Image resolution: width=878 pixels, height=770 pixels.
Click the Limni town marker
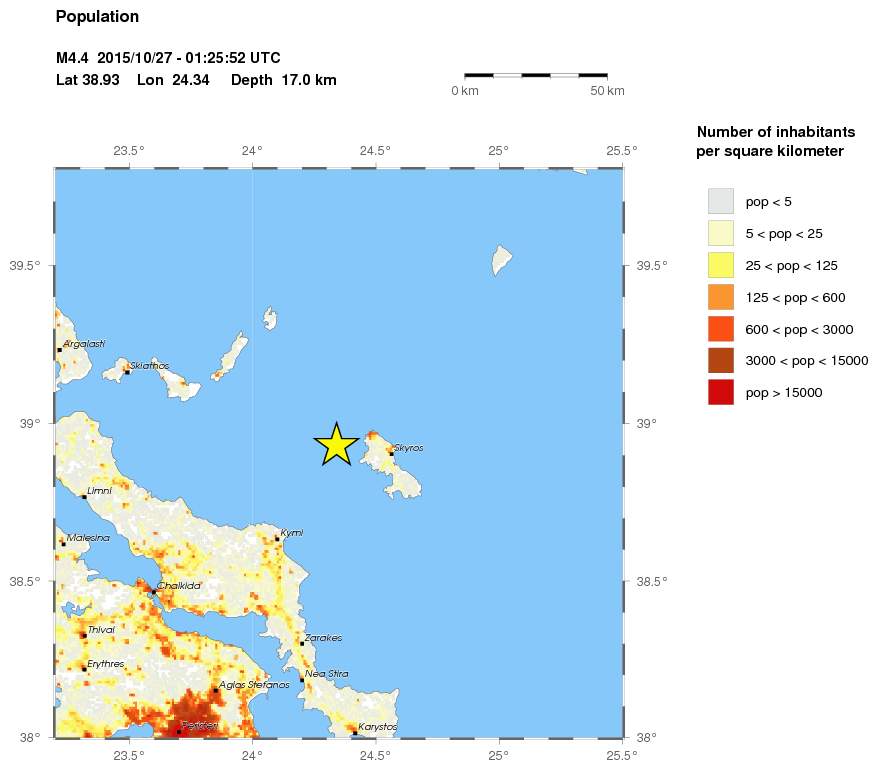pyautogui.click(x=84, y=497)
